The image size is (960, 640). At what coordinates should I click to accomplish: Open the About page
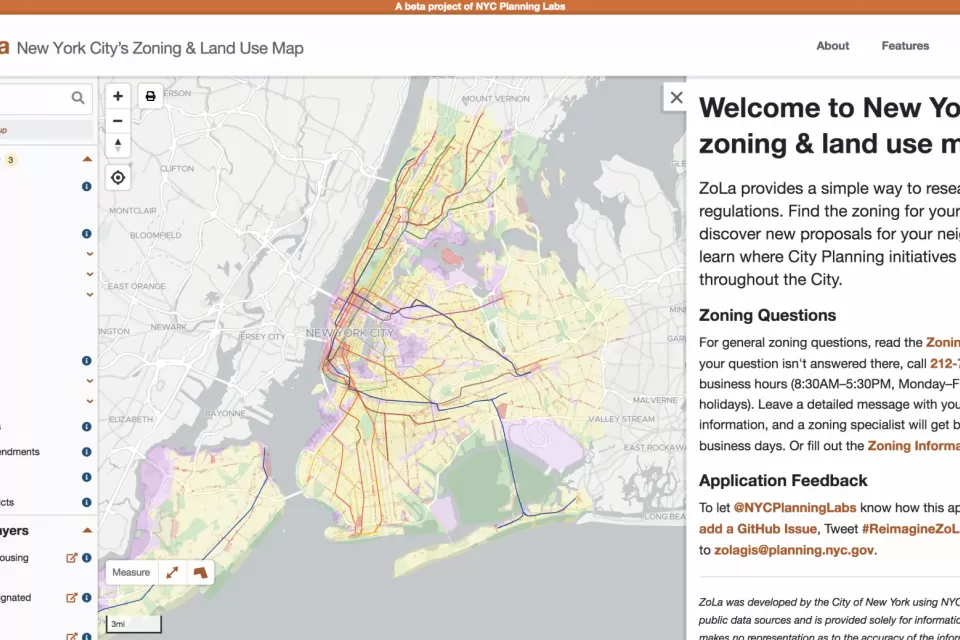832,46
